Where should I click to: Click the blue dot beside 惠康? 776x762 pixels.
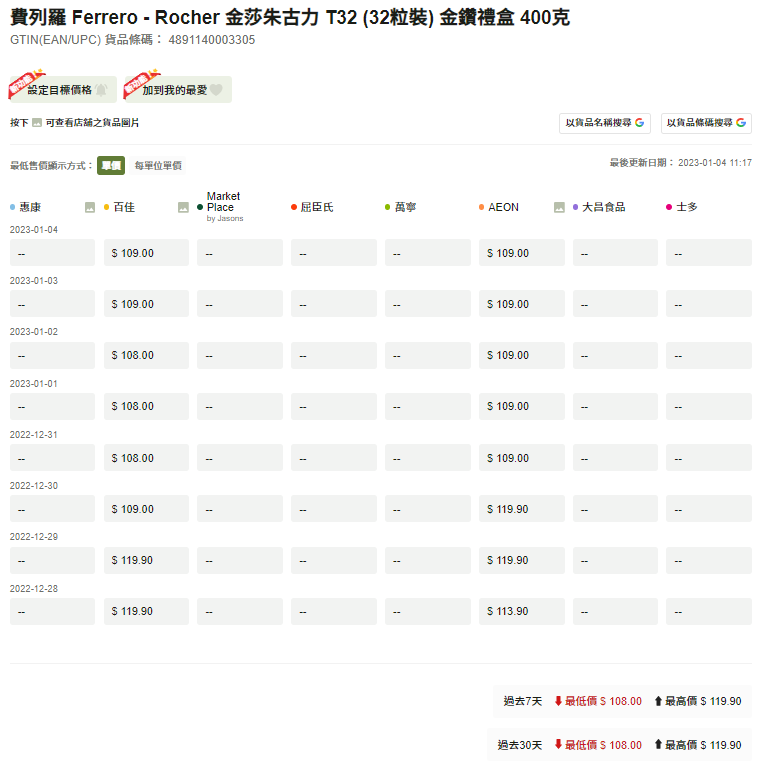click(12, 207)
